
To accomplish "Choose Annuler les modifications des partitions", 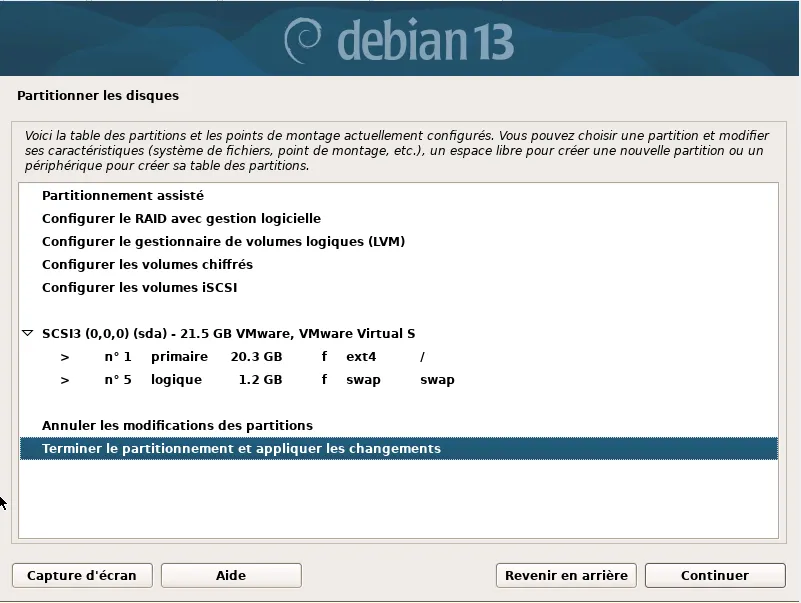I will coord(177,426).
